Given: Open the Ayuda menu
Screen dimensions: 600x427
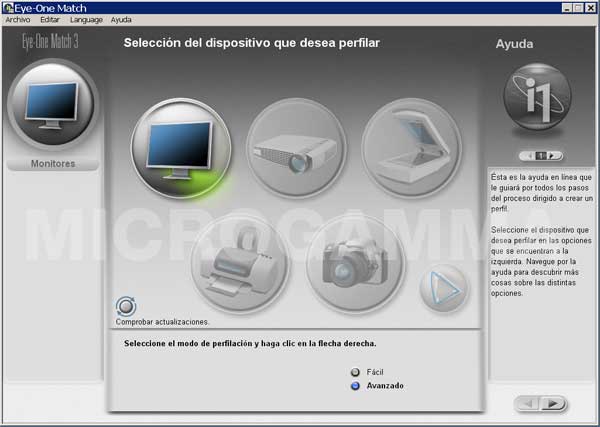Looking at the screenshot, I should click(x=121, y=20).
